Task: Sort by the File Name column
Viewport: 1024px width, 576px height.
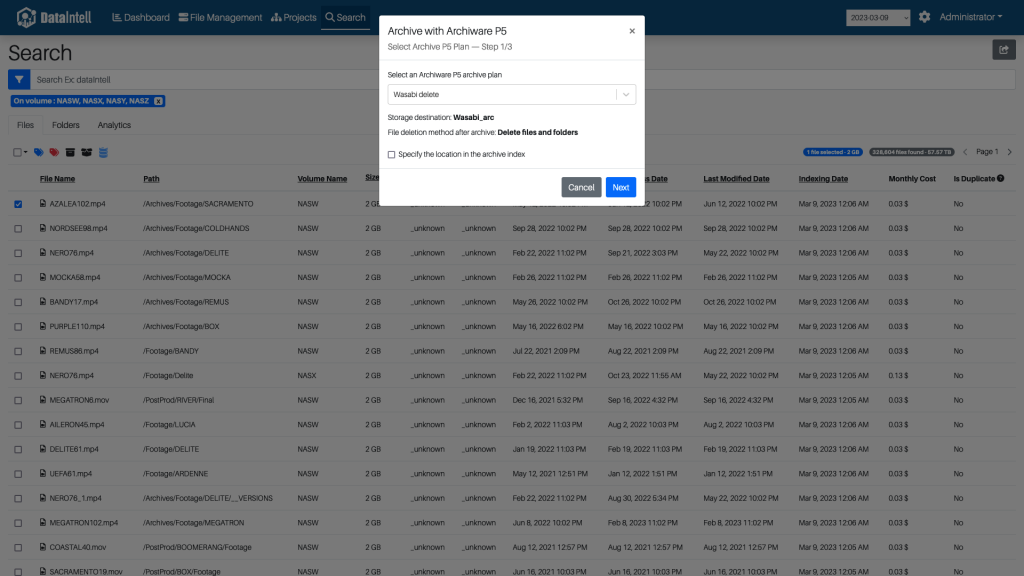Action: tap(57, 178)
